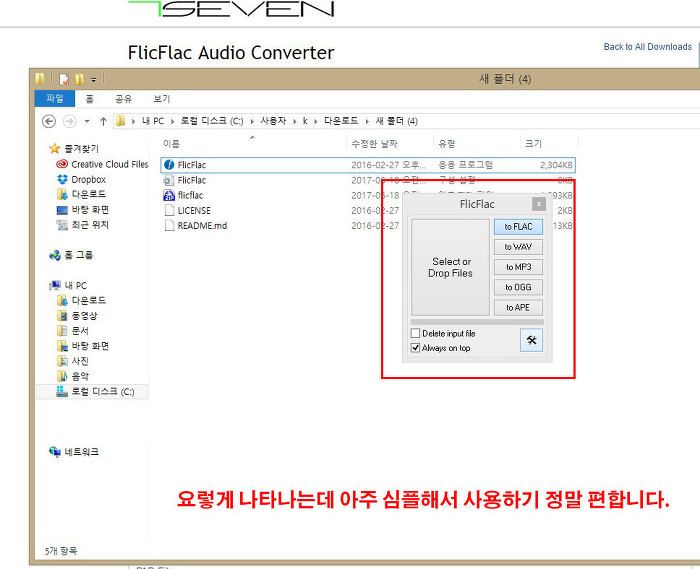Click the to WAV button
This screenshot has height=569, width=700.
tap(518, 247)
